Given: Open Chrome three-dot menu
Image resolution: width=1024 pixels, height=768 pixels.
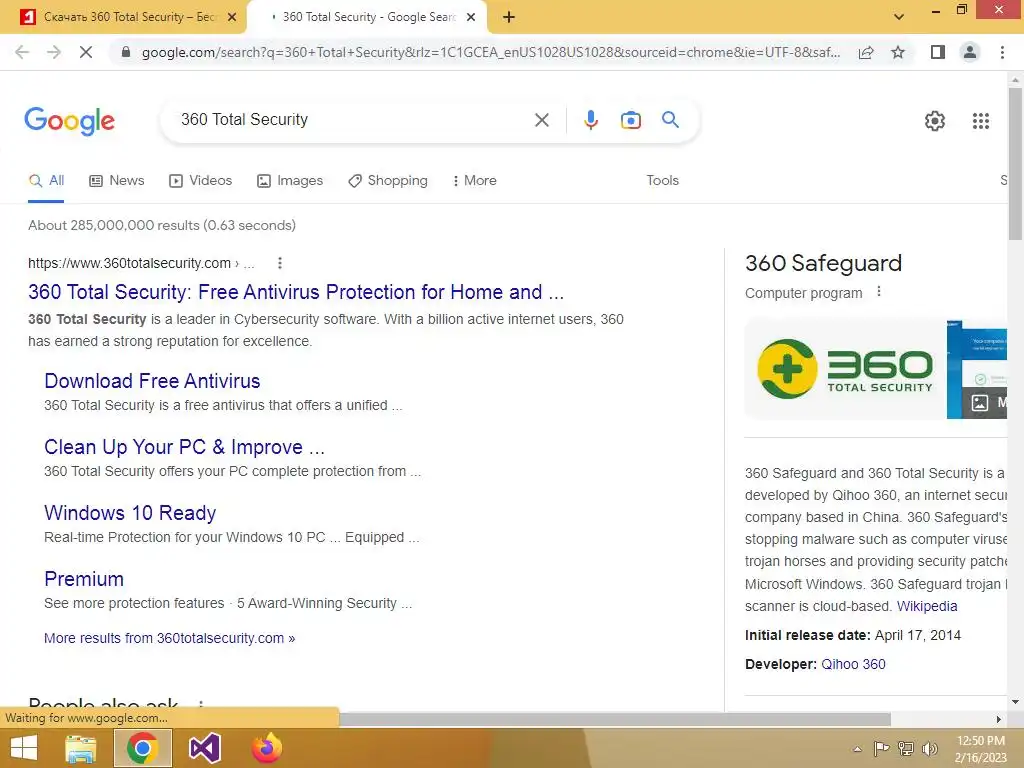Looking at the screenshot, I should pyautogui.click(x=1002, y=52).
